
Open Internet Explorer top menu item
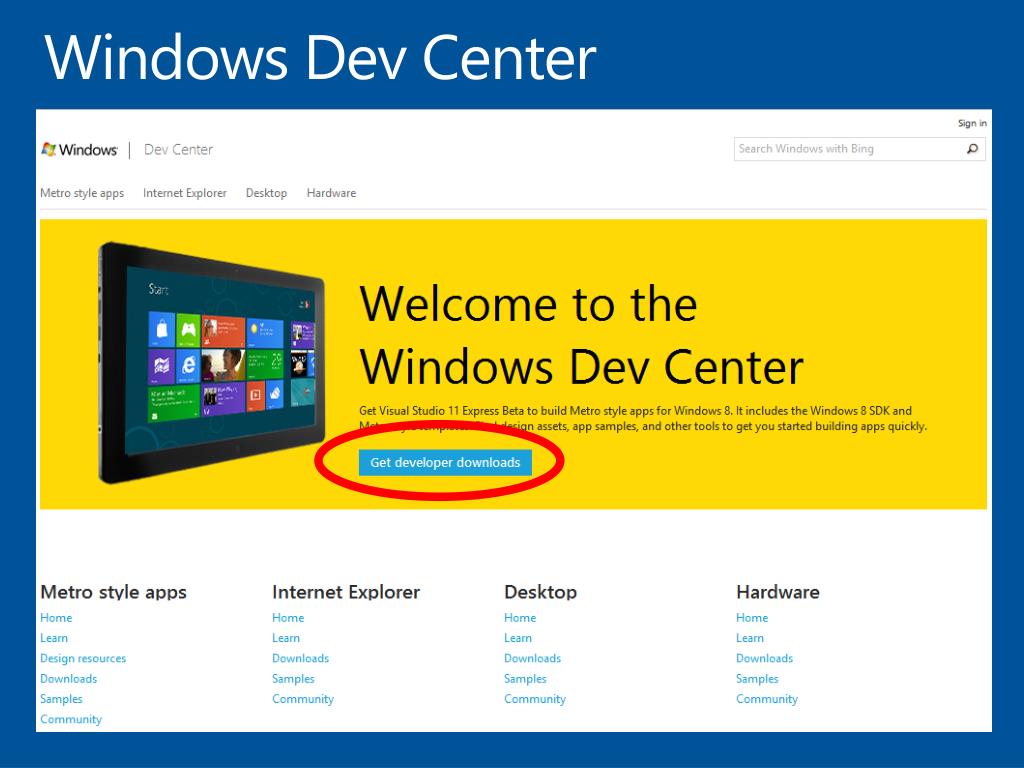[185, 193]
